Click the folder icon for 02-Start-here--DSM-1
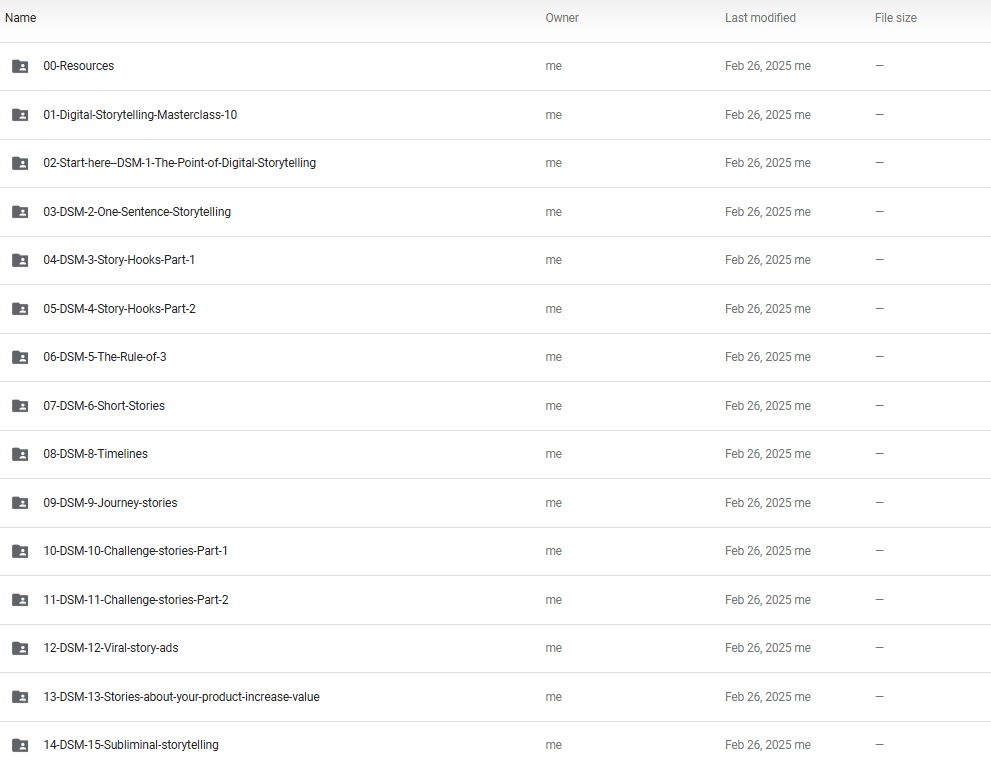Image resolution: width=991 pixels, height=766 pixels. (x=20, y=163)
